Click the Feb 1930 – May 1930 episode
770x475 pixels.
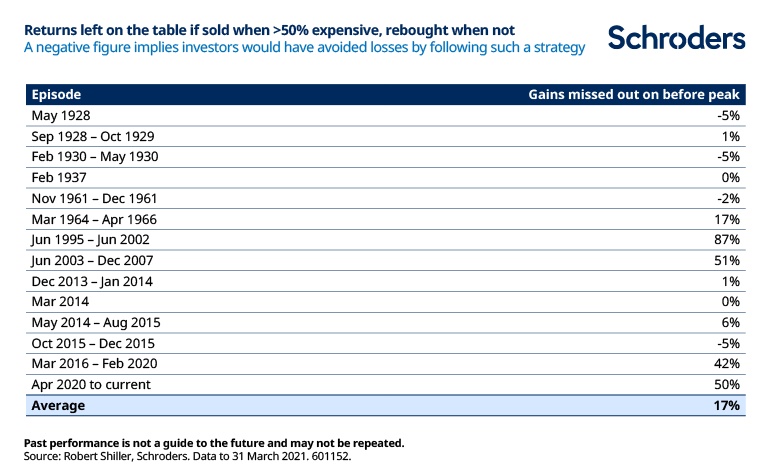point(95,157)
